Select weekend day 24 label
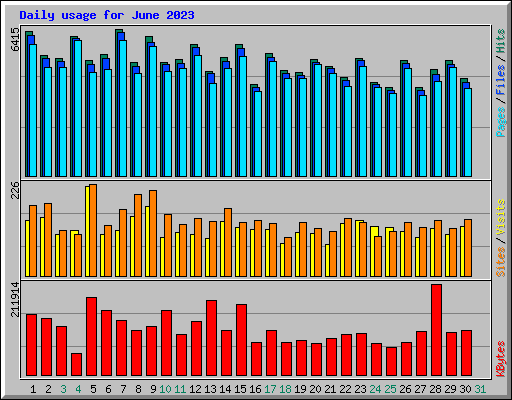The width and height of the screenshot is (512, 400). (x=375, y=389)
